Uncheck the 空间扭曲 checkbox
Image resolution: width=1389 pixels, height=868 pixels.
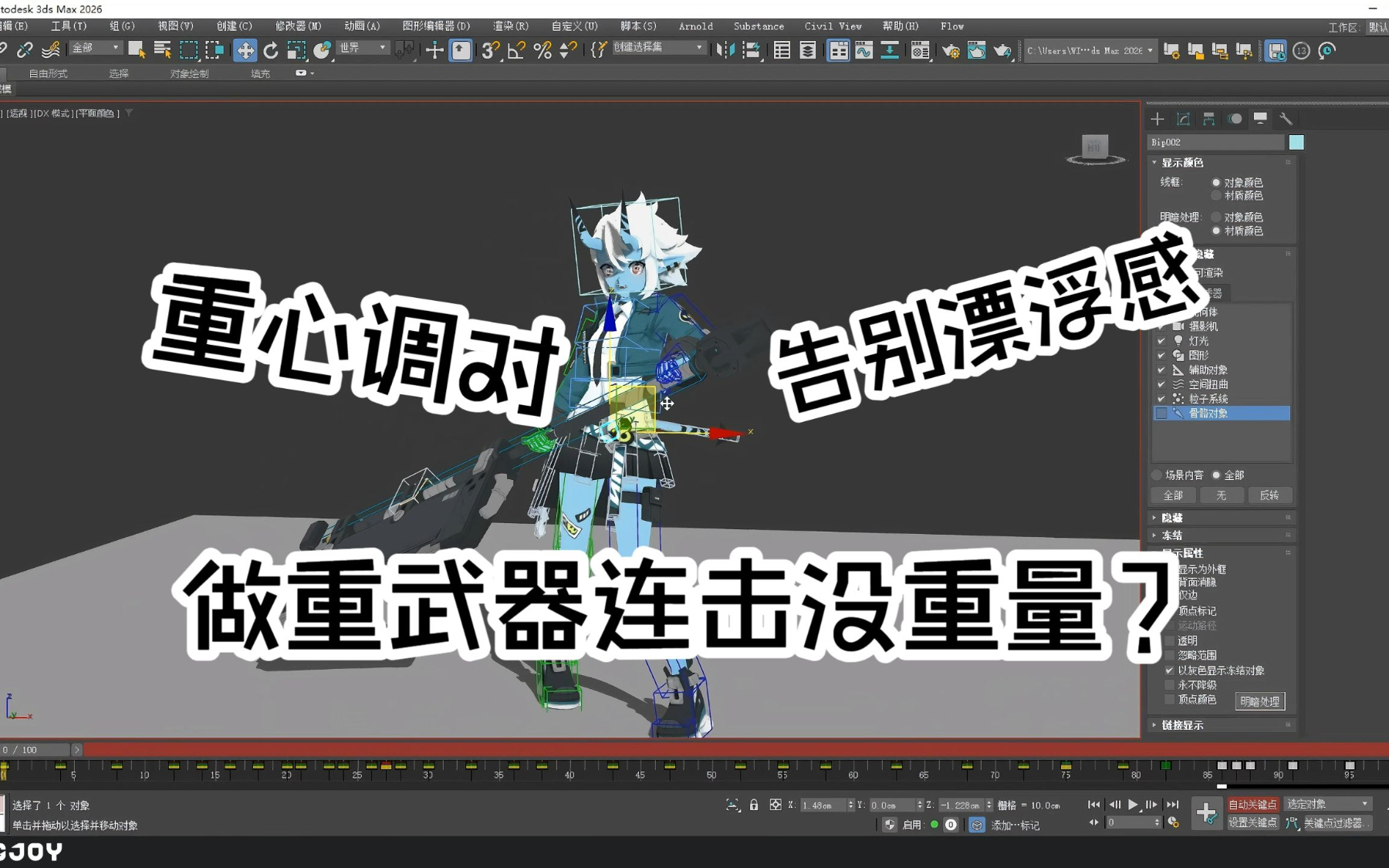point(1161,384)
